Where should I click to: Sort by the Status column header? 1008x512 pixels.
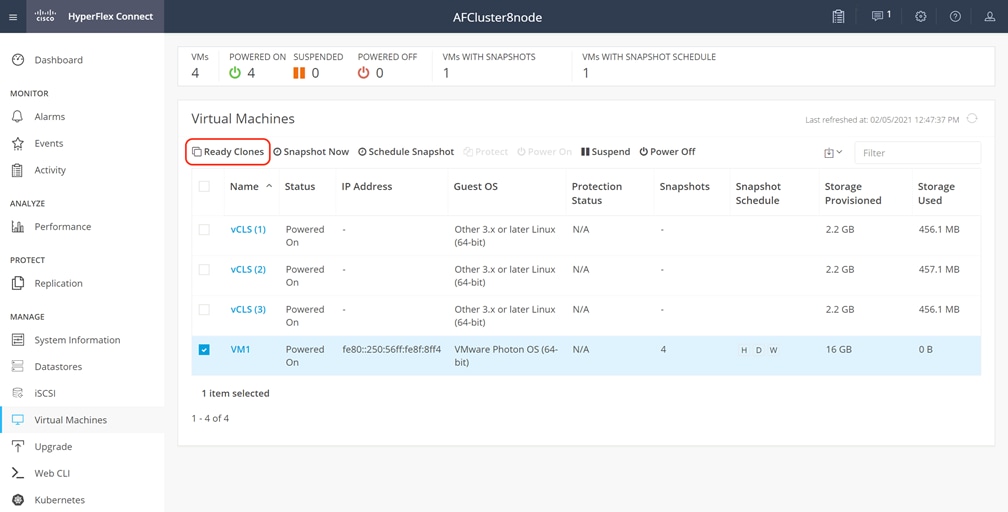(x=300, y=187)
